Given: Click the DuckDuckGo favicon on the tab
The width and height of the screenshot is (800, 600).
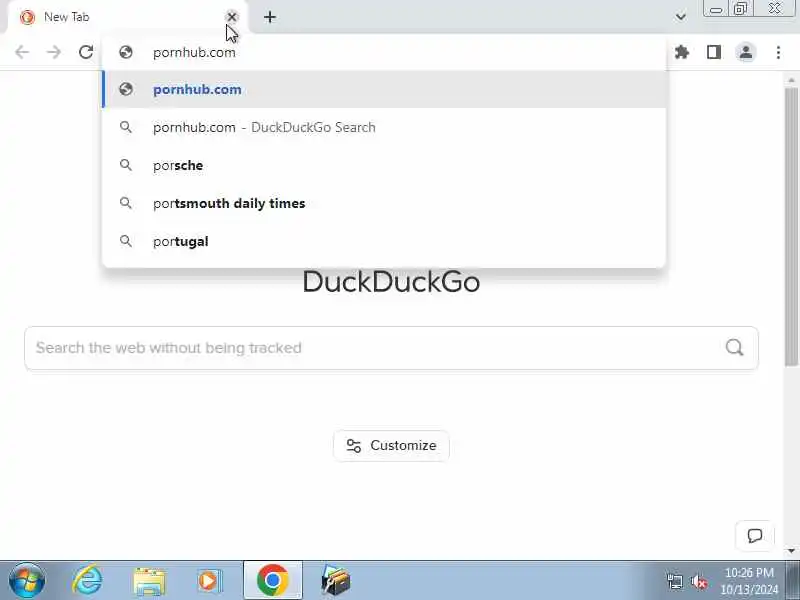Looking at the screenshot, I should pyautogui.click(x=27, y=17).
